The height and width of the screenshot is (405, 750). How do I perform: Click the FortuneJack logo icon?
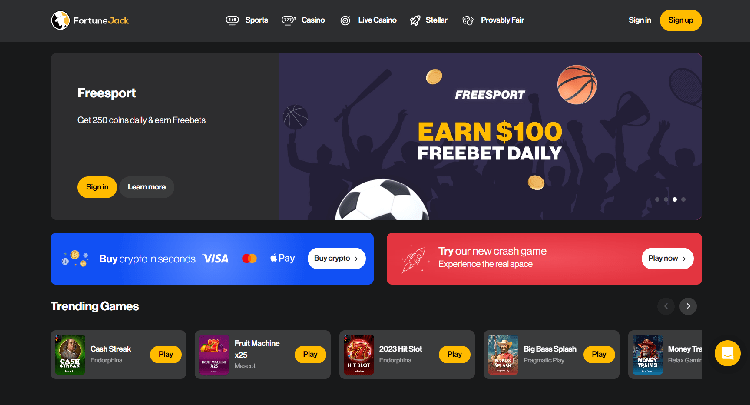(60, 21)
